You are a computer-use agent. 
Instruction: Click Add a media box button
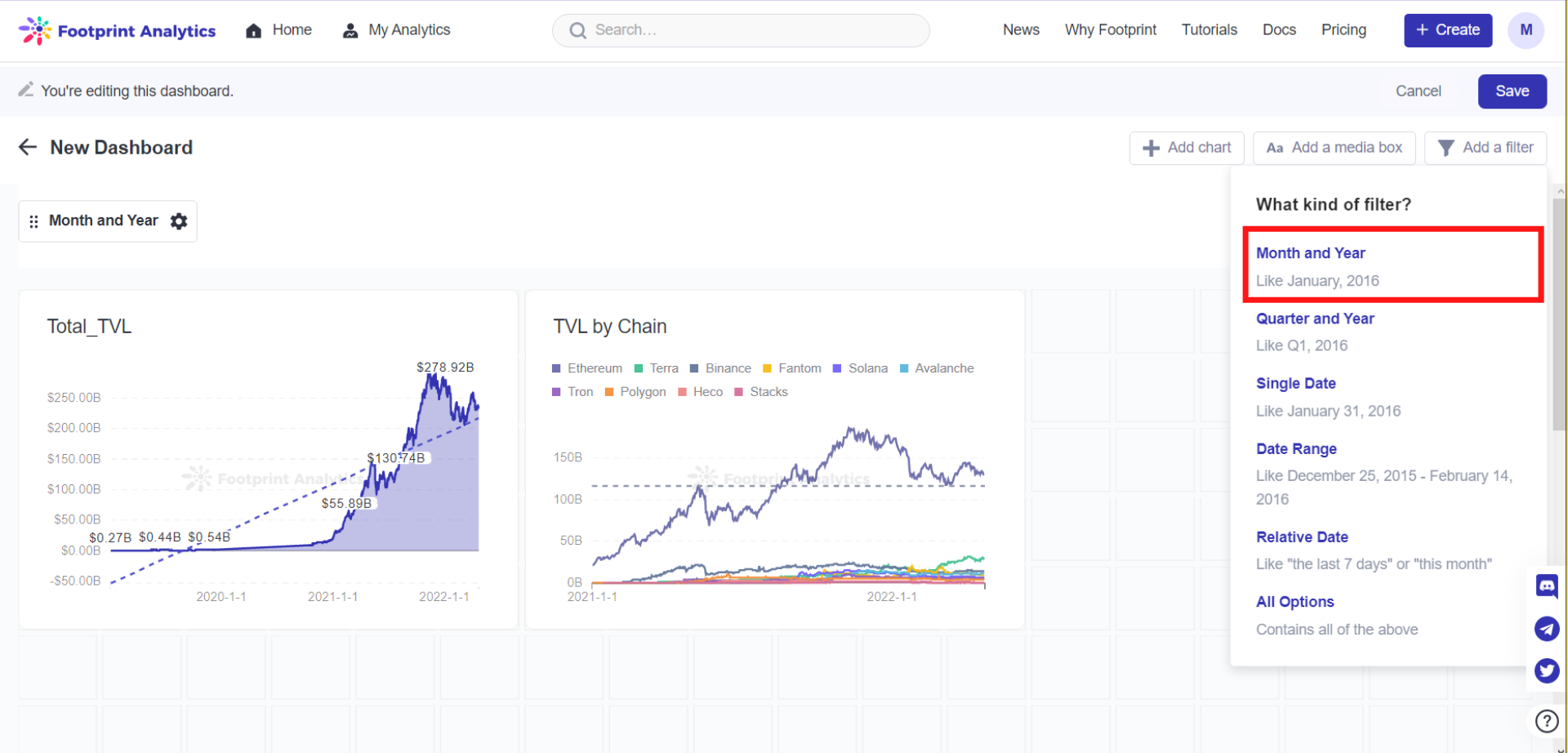pyautogui.click(x=1334, y=148)
